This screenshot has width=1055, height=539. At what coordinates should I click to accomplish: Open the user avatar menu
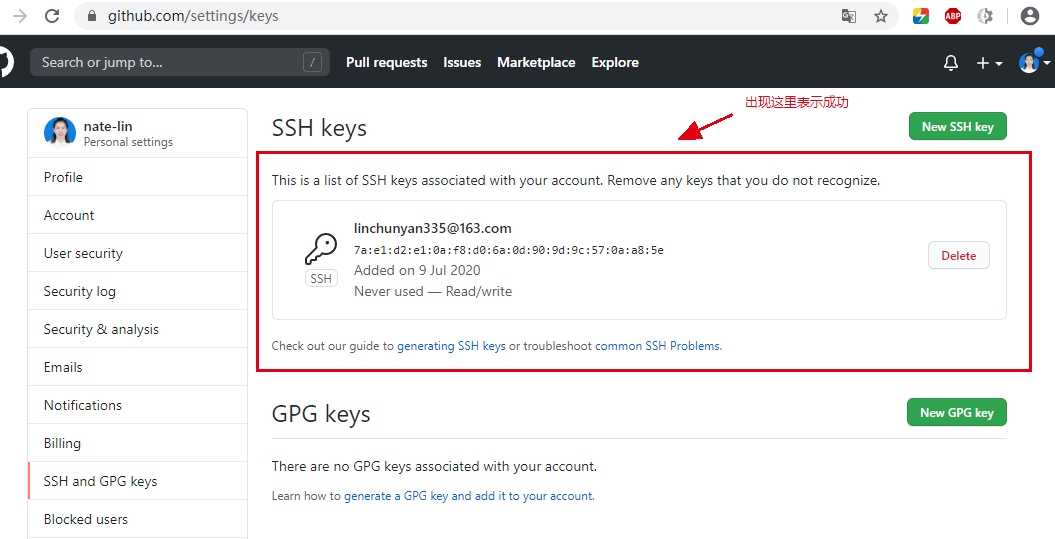point(1033,63)
